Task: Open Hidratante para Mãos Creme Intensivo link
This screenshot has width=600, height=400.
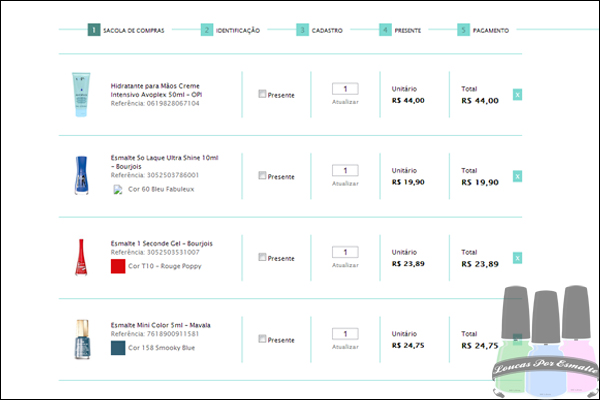Action: click(157, 90)
